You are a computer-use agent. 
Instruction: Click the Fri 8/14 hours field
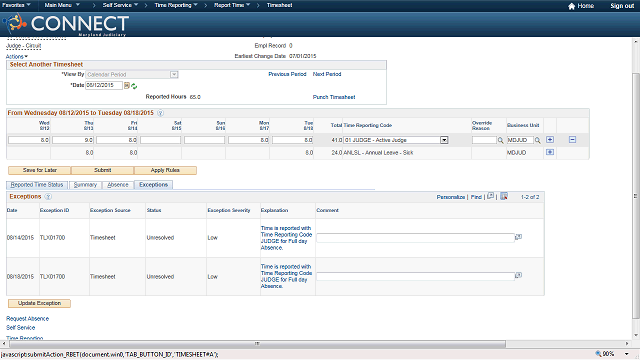(117, 140)
